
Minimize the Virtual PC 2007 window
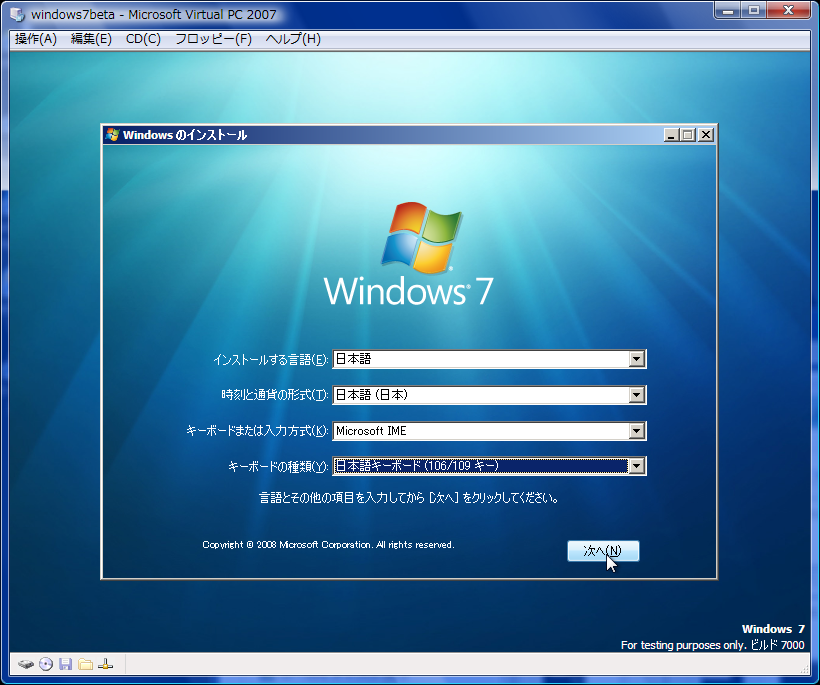click(728, 10)
